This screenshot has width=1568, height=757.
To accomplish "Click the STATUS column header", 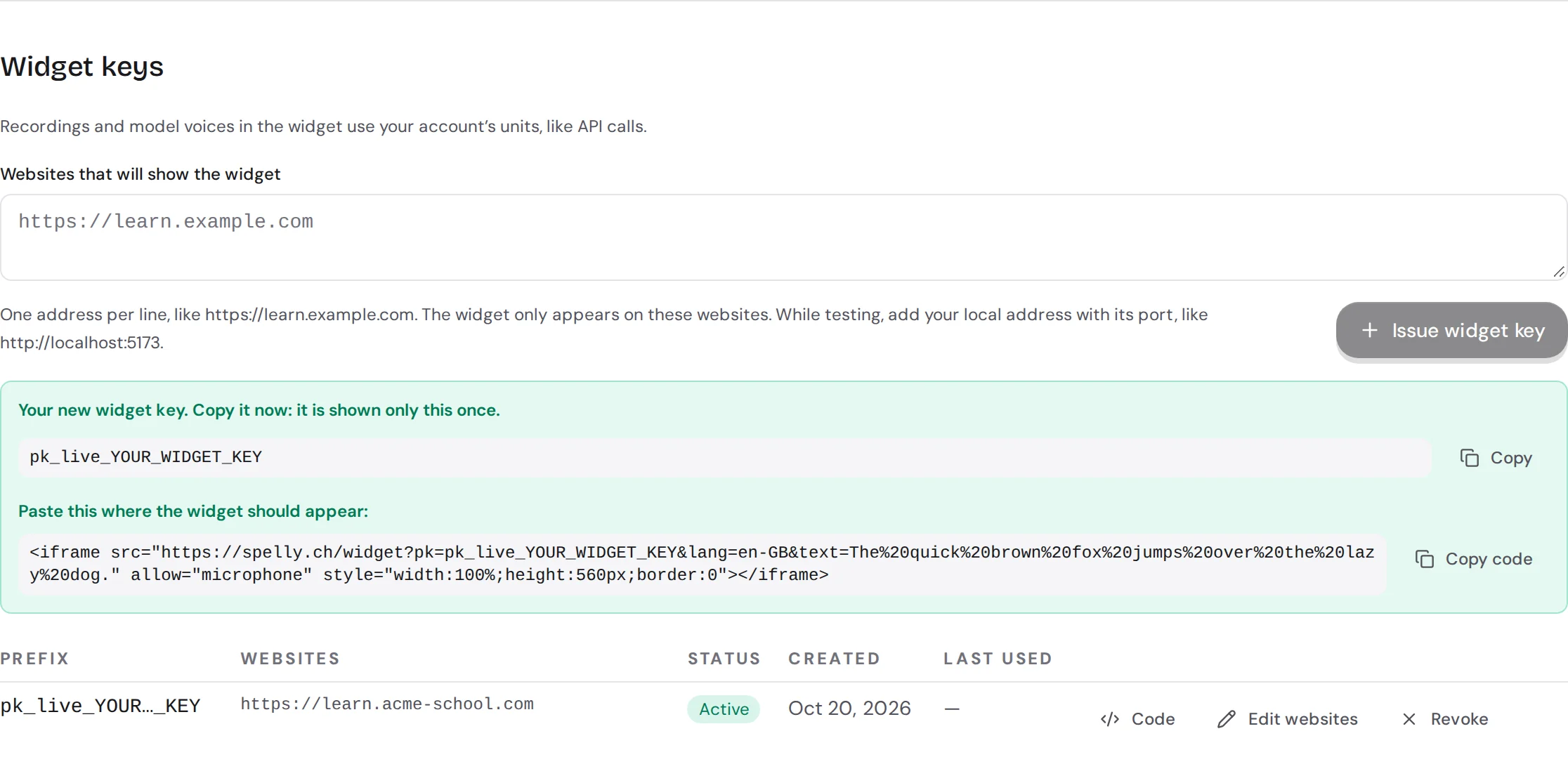I will 724,659.
